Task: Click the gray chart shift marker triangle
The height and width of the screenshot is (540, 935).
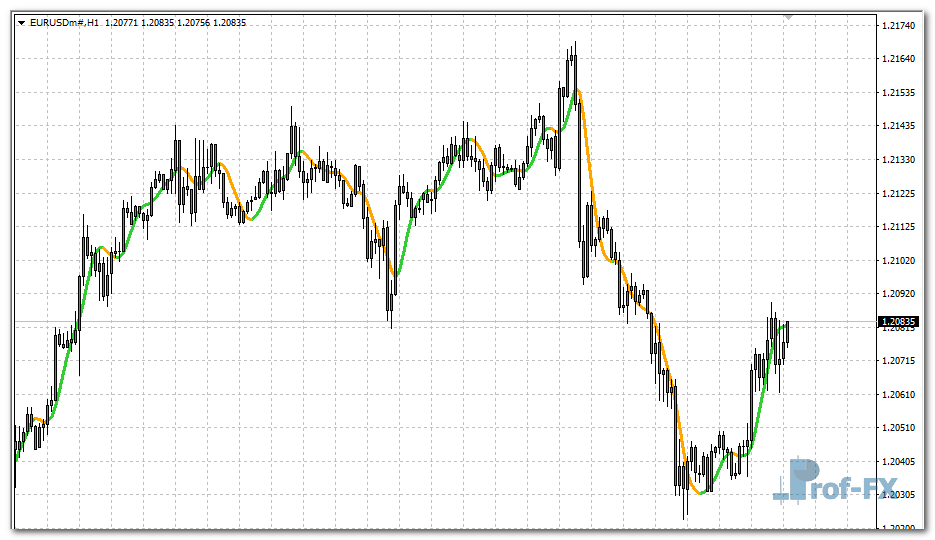Action: click(788, 17)
